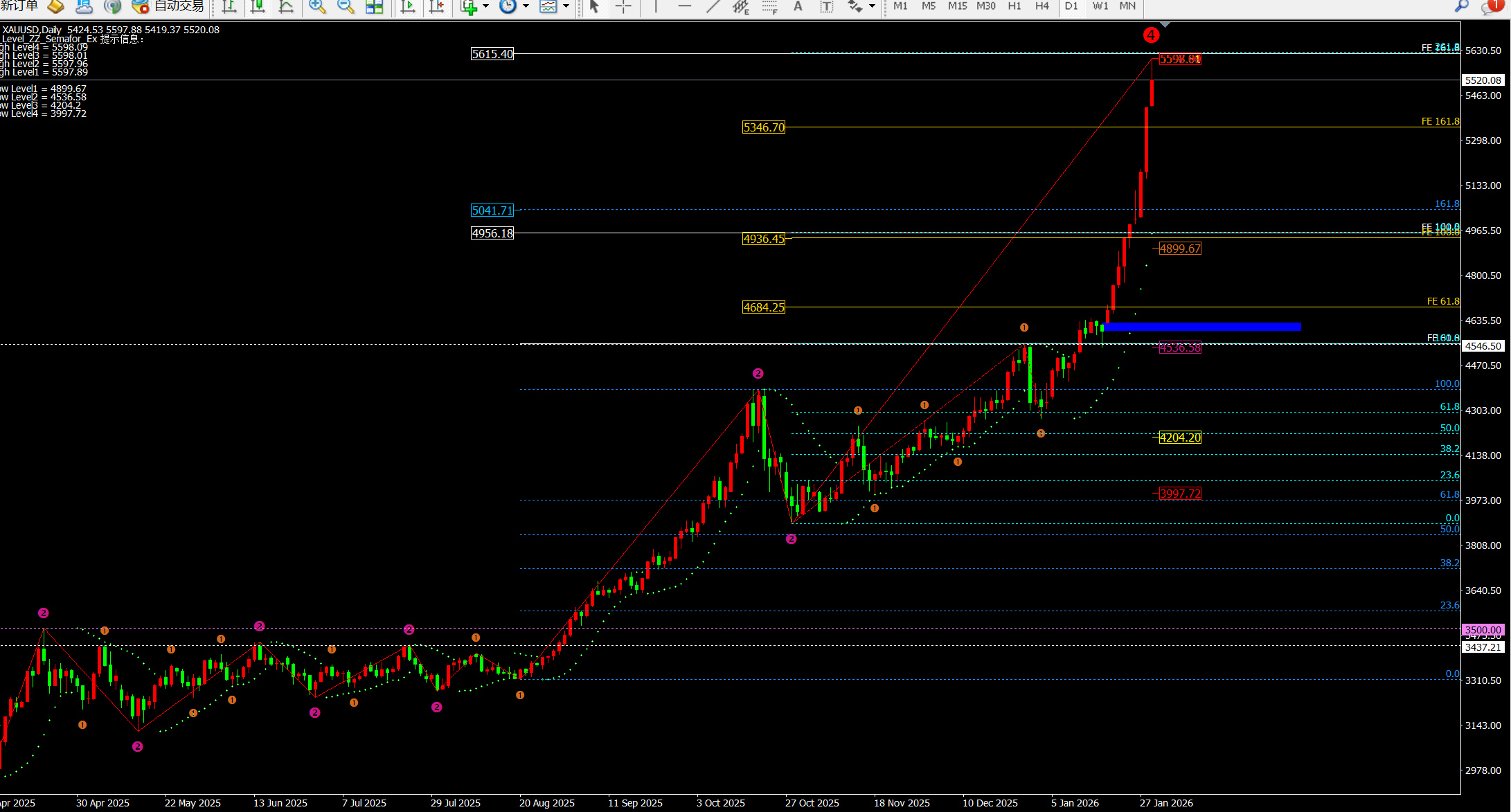
Task: Switch to the W1 timeframe
Action: click(1100, 6)
